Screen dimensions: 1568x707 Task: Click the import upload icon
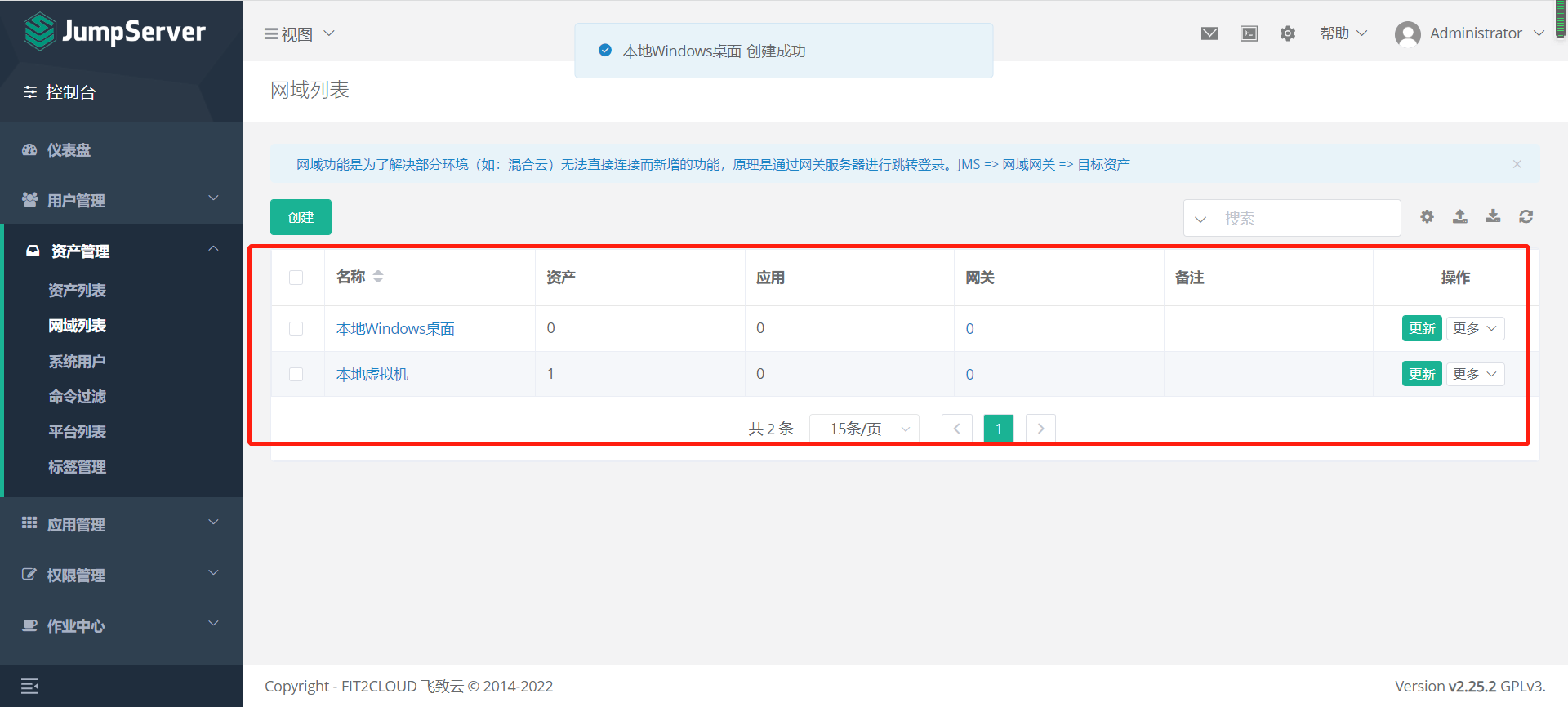coord(1460,216)
